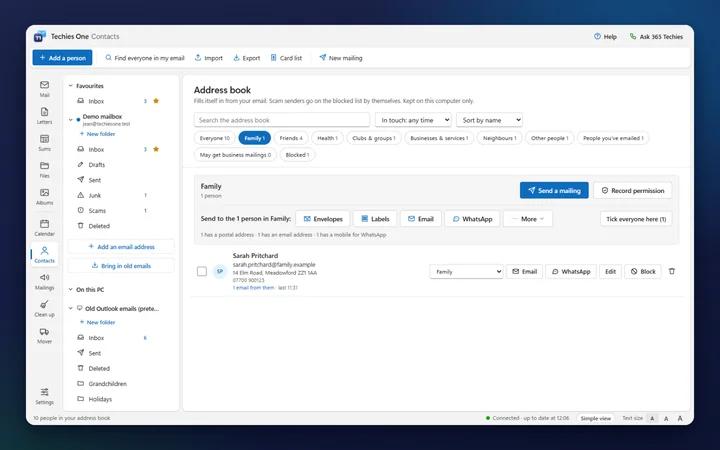Click Add an email address
Screen dimensions: 720x450
pos(121,247)
